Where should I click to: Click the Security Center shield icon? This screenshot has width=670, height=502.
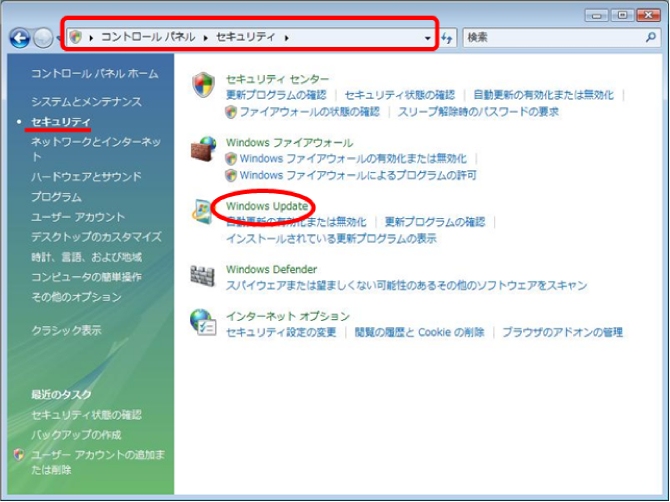pyautogui.click(x=203, y=86)
